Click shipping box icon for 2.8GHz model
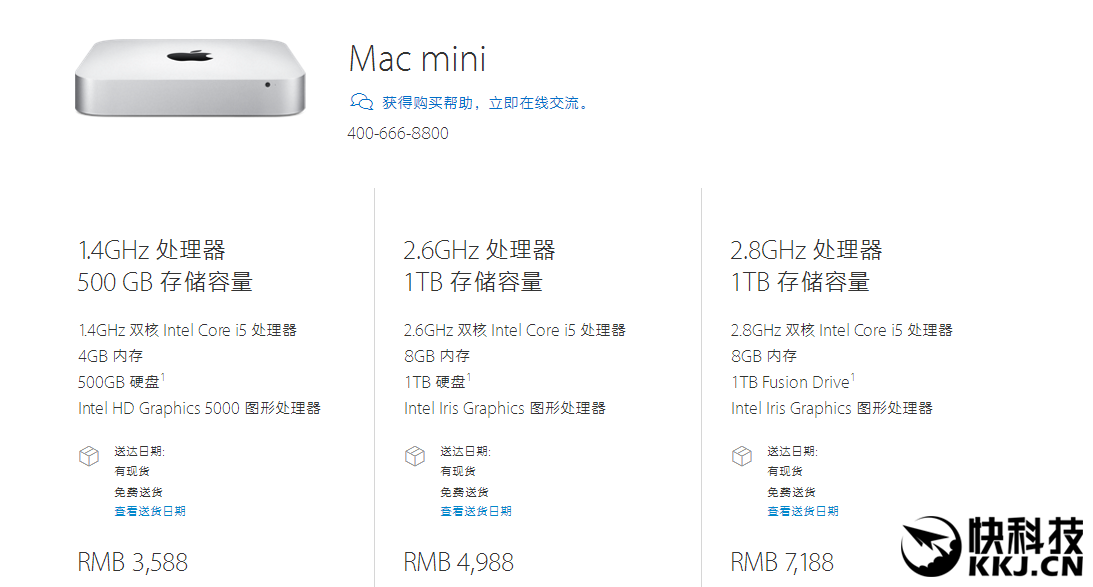This screenshot has height=587, width=1093. [742, 456]
